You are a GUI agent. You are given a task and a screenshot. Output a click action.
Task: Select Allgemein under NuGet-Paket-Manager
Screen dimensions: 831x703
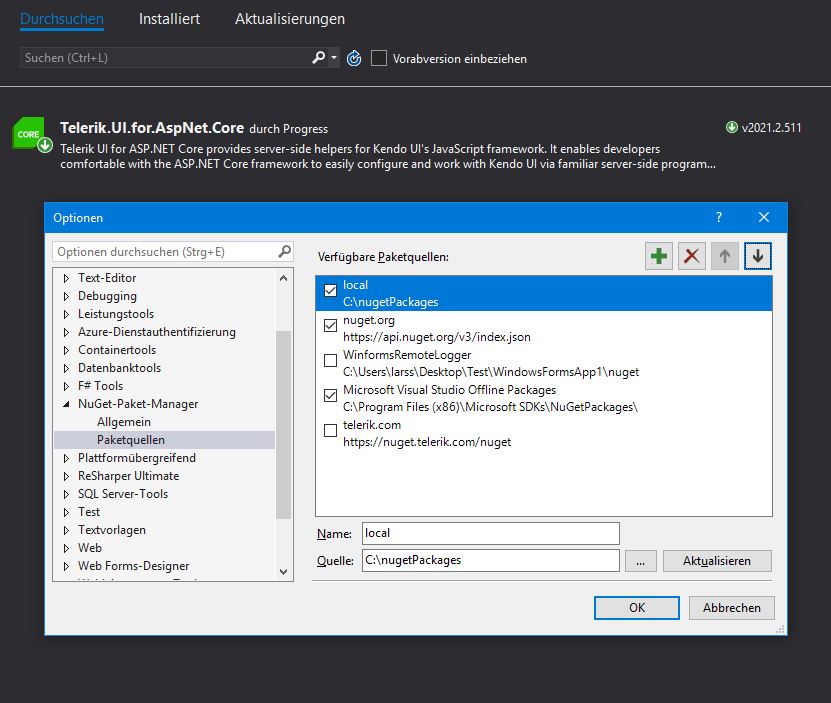(x=124, y=422)
